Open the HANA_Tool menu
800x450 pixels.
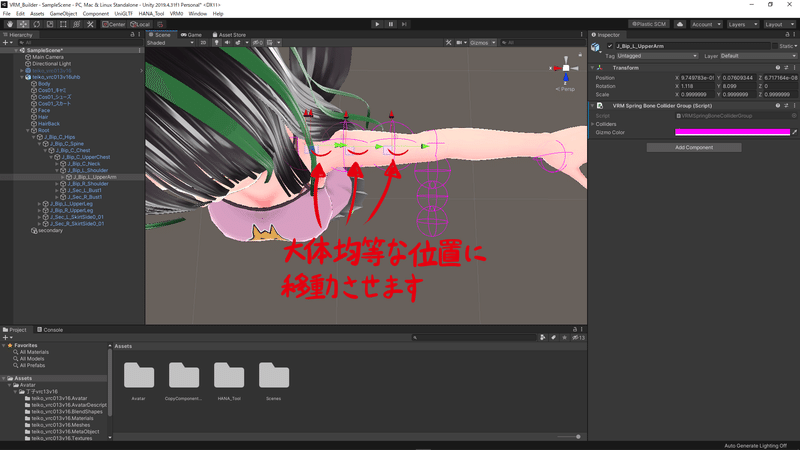151,14
